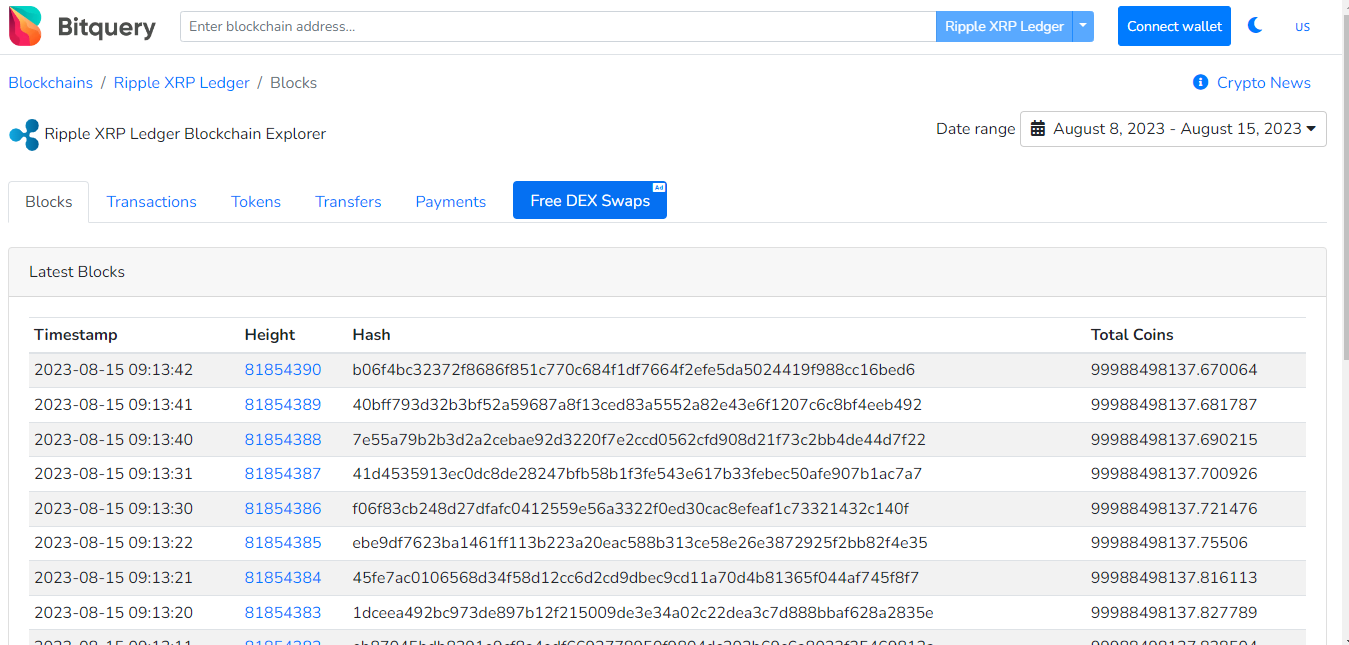Click hash starting with 40bff793d32b
The height and width of the screenshot is (645, 1349).
[637, 405]
